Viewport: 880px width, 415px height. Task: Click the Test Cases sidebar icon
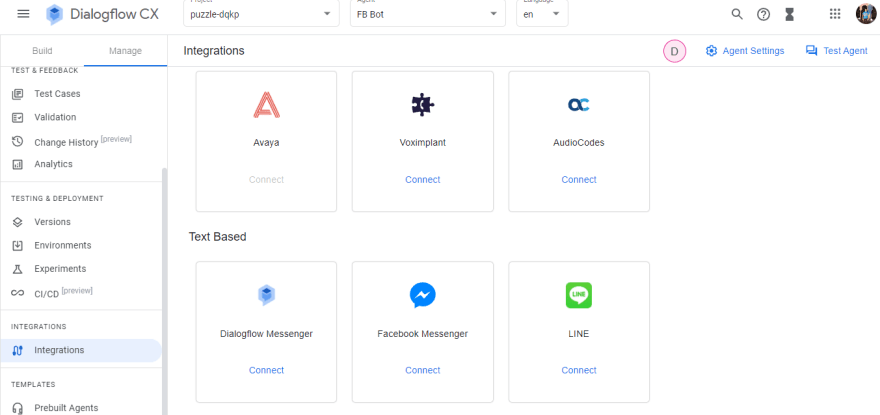pos(17,94)
